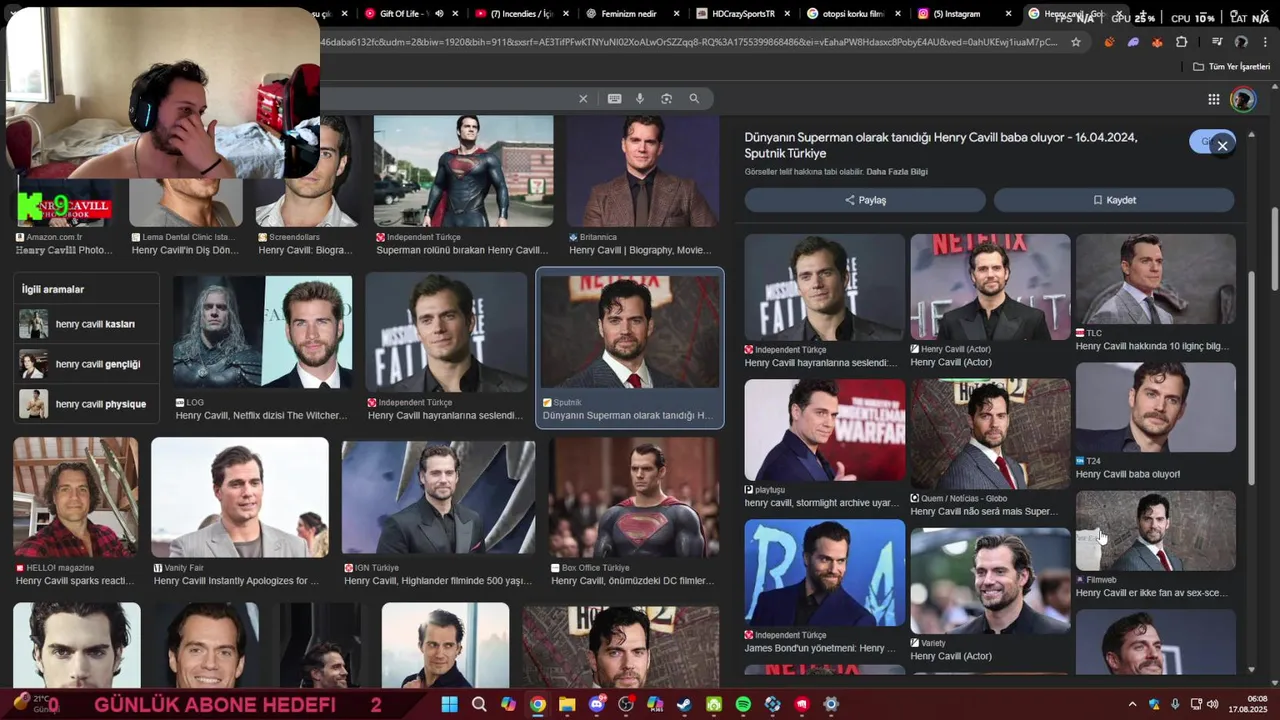Open the Google apps grid
1280x720 pixels.
click(1213, 99)
